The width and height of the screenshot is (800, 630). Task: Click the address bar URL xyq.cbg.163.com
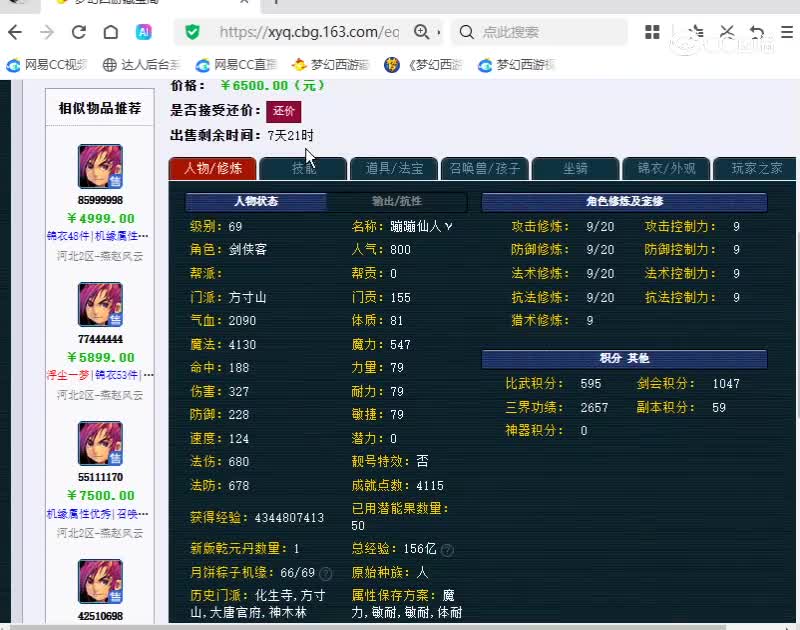coord(309,32)
